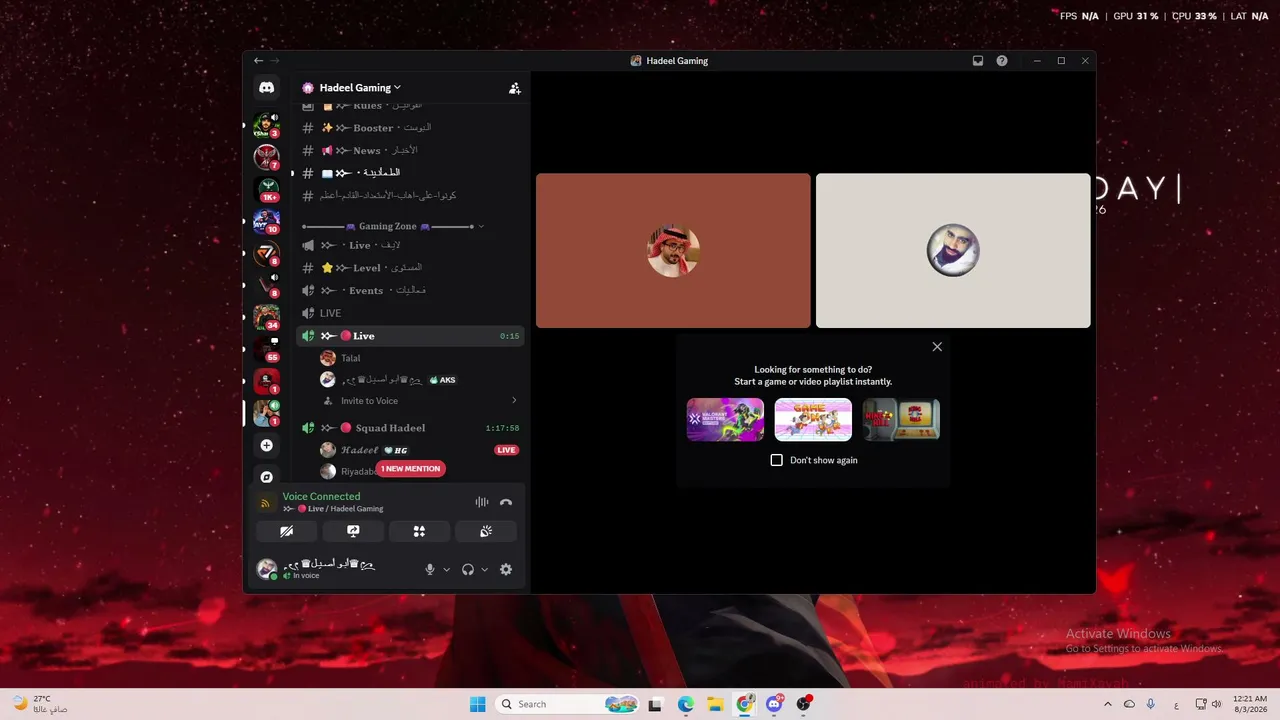Start the red arcade-machine activity thumbnail

coord(901,420)
